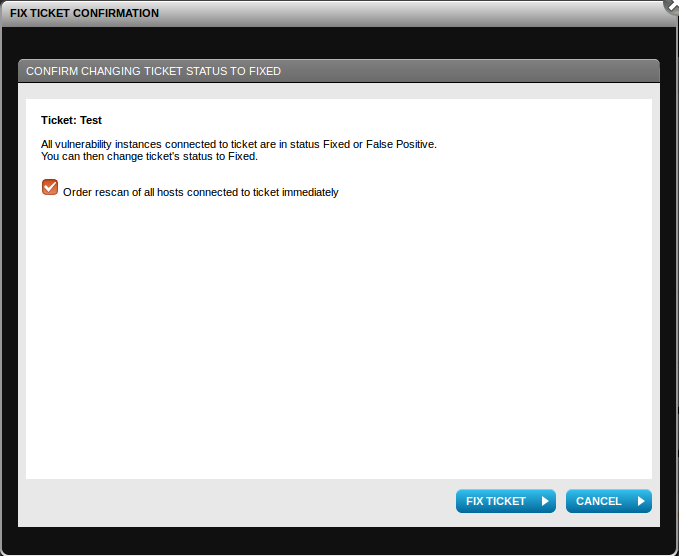This screenshot has width=679, height=556.
Task: Click the arrow icon on CANCEL
Action: (x=641, y=501)
